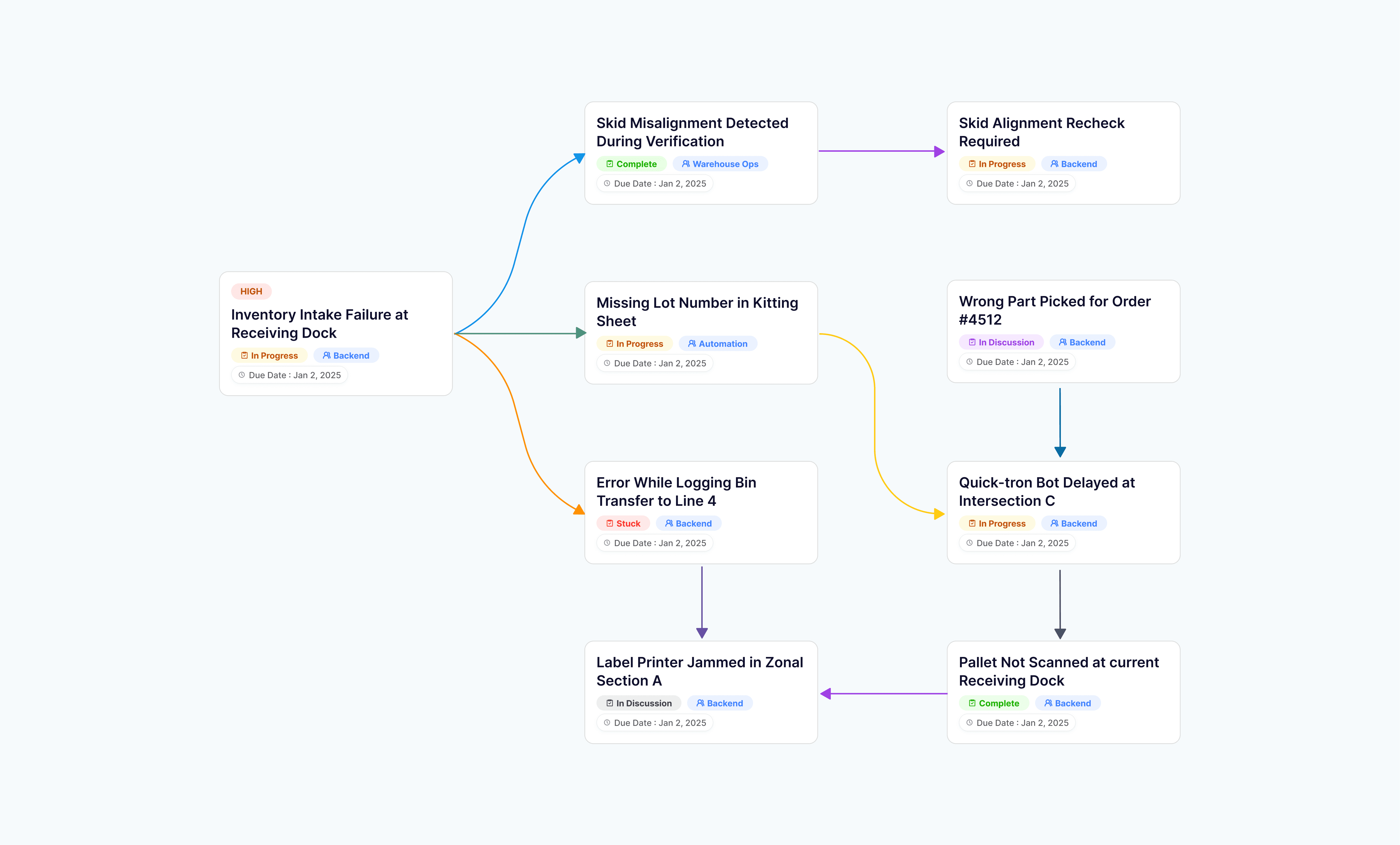Click due date chip on Error While Logging card
This screenshot has width=1400, height=845.
pos(655,543)
